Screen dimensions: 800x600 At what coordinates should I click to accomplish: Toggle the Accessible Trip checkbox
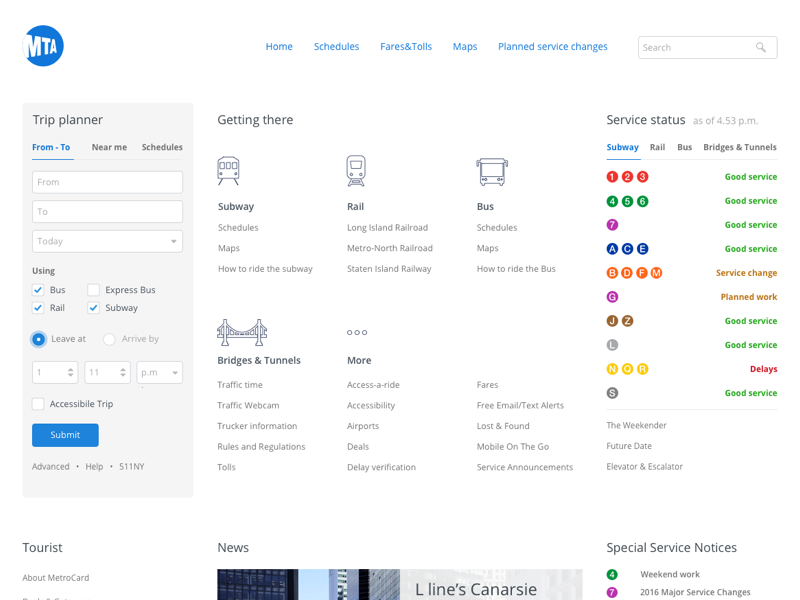(x=38, y=404)
